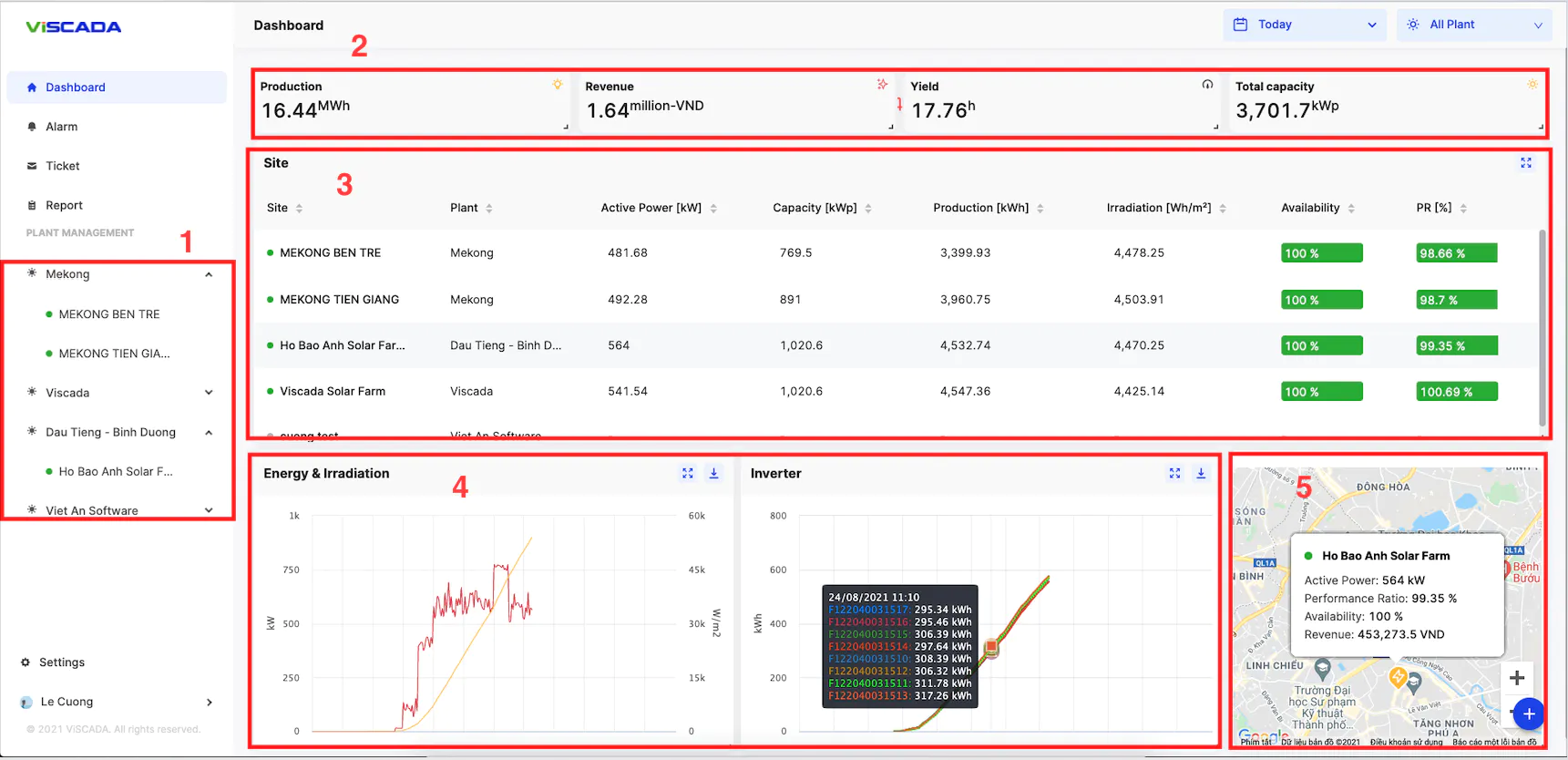1568x760 pixels.
Task: Open Ho Bao Anh Solar Far... table row
Action: (x=895, y=345)
